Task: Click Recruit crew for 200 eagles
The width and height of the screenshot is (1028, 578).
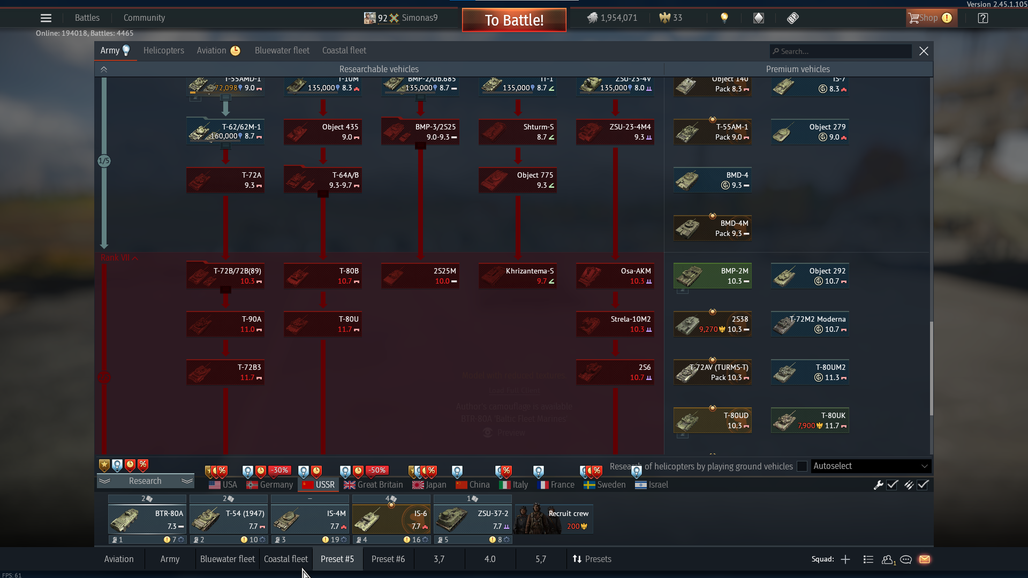Action: click(x=553, y=518)
